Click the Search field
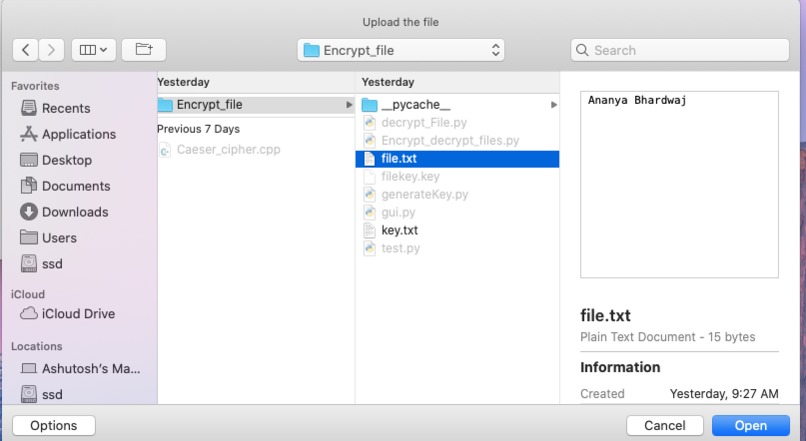 point(680,50)
